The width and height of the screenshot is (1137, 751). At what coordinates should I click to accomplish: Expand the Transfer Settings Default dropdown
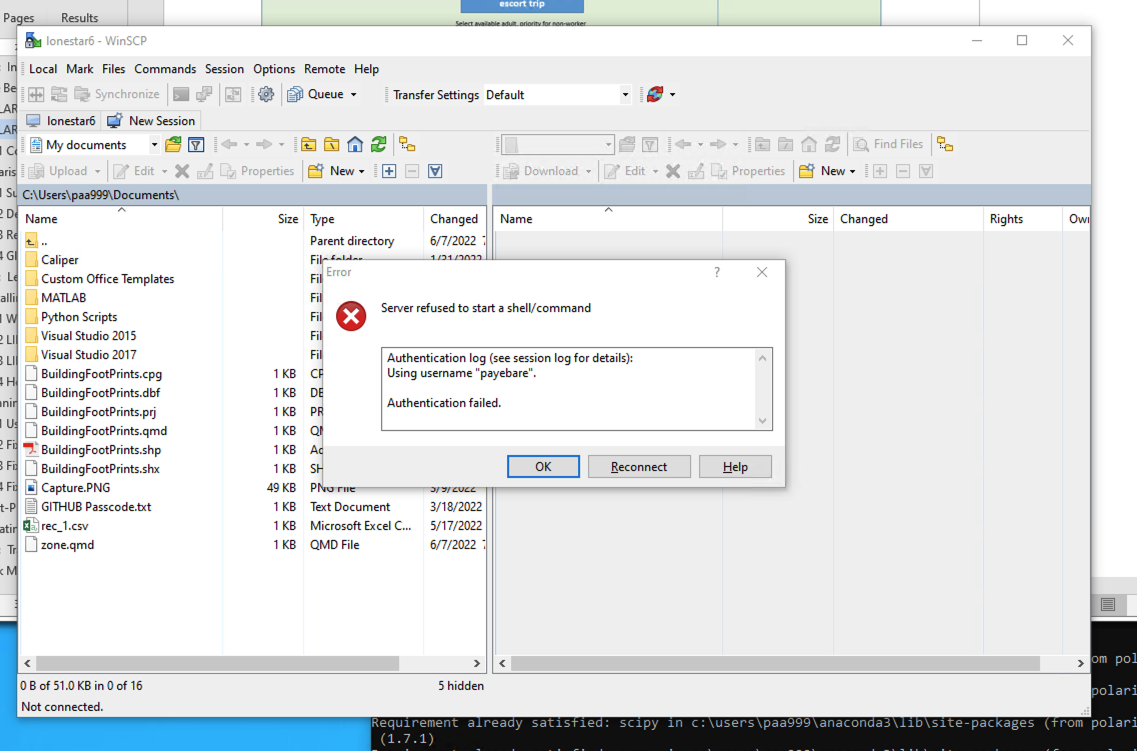point(625,95)
